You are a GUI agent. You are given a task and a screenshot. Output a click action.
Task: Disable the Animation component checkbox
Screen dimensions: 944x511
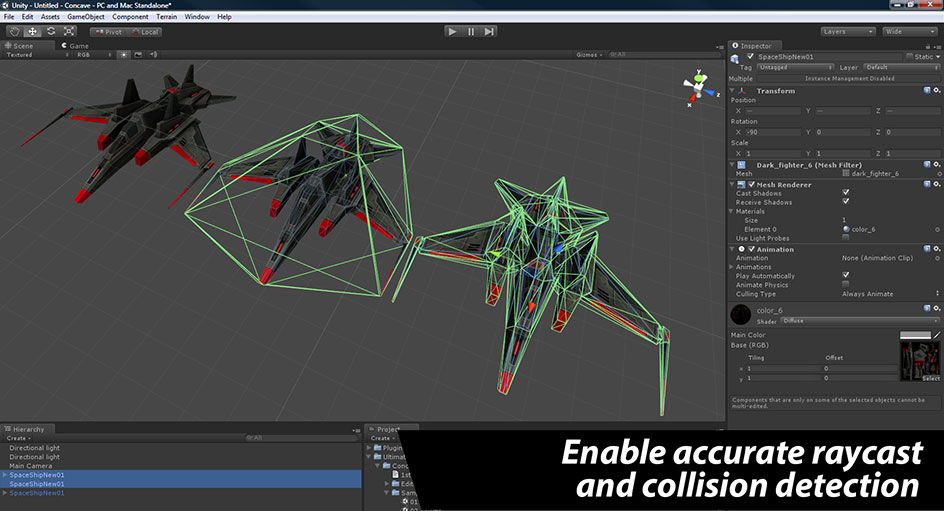[751, 249]
